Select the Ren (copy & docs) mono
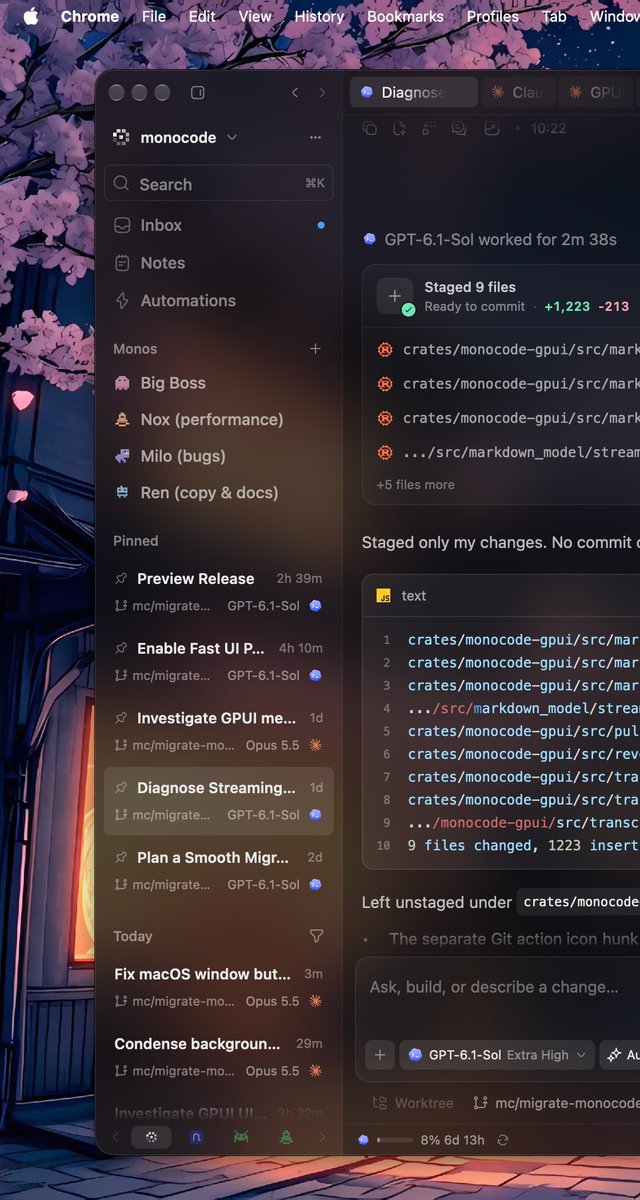Viewport: 640px width, 1200px height. point(218,492)
